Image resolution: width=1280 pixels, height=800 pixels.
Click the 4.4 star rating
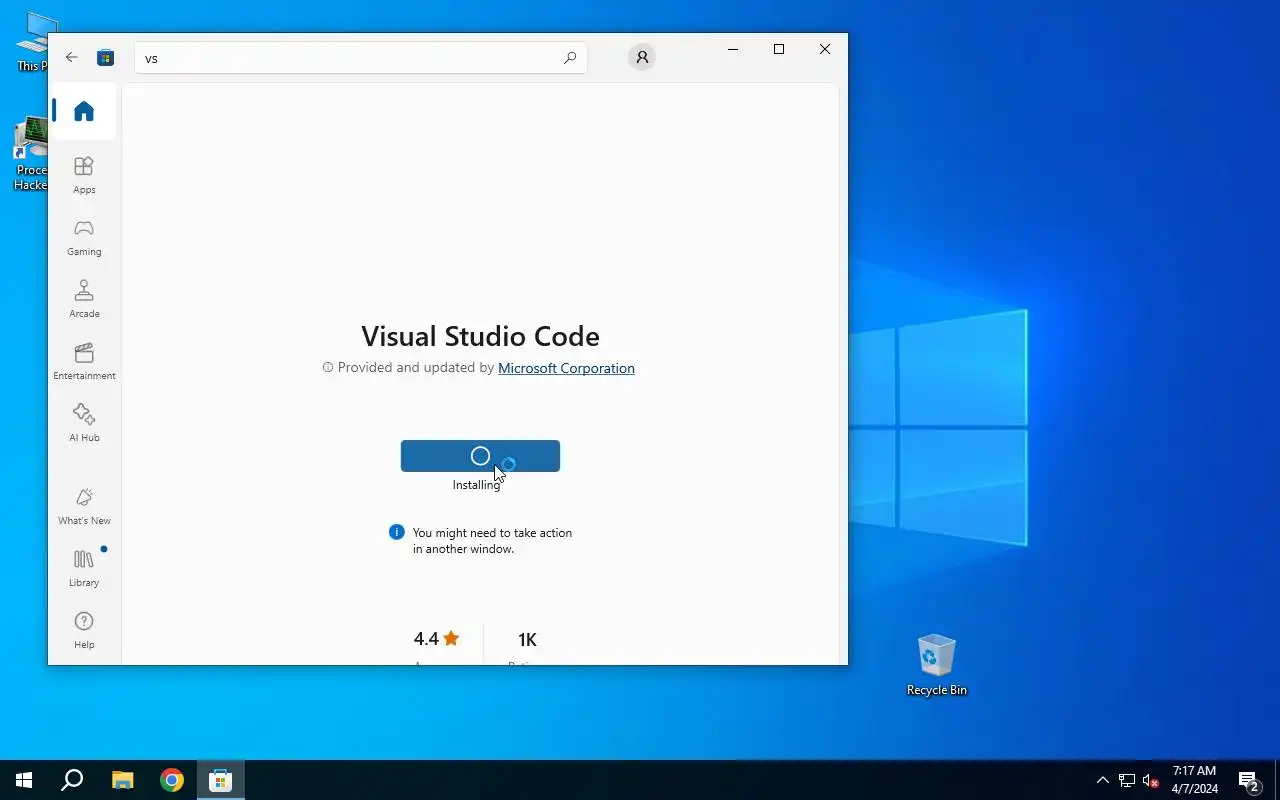(x=436, y=639)
